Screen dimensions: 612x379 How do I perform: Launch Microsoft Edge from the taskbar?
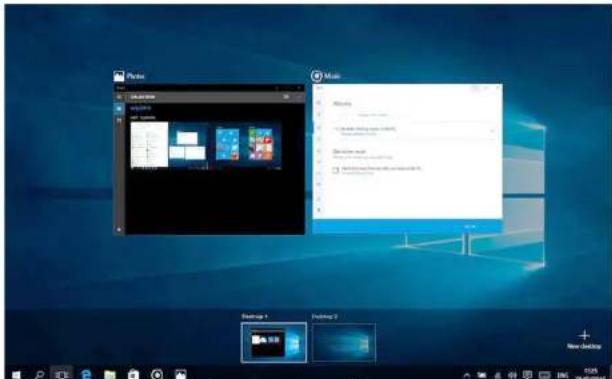pyautogui.click(x=85, y=374)
